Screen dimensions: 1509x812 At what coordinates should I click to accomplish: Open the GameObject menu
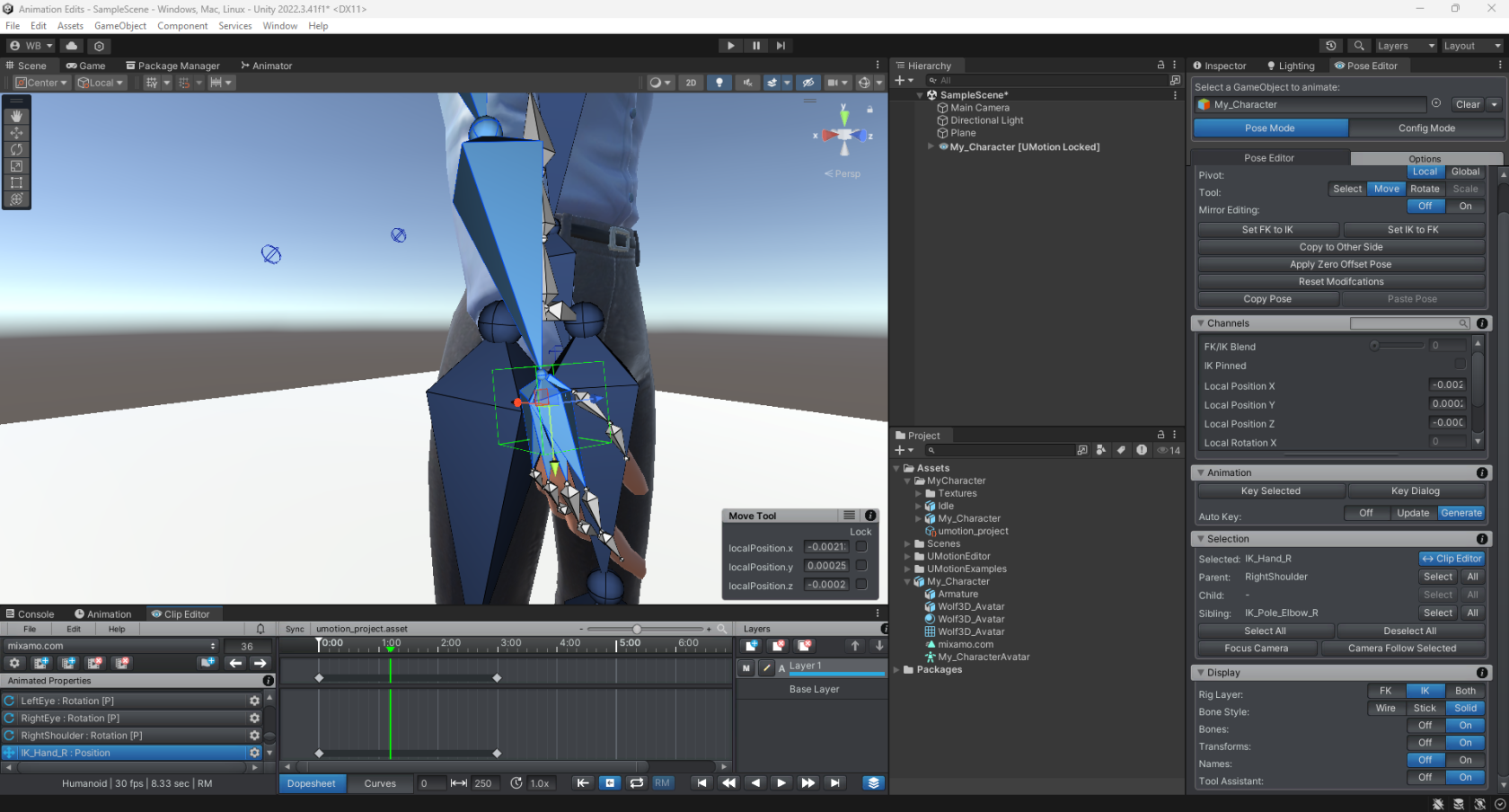(x=120, y=26)
